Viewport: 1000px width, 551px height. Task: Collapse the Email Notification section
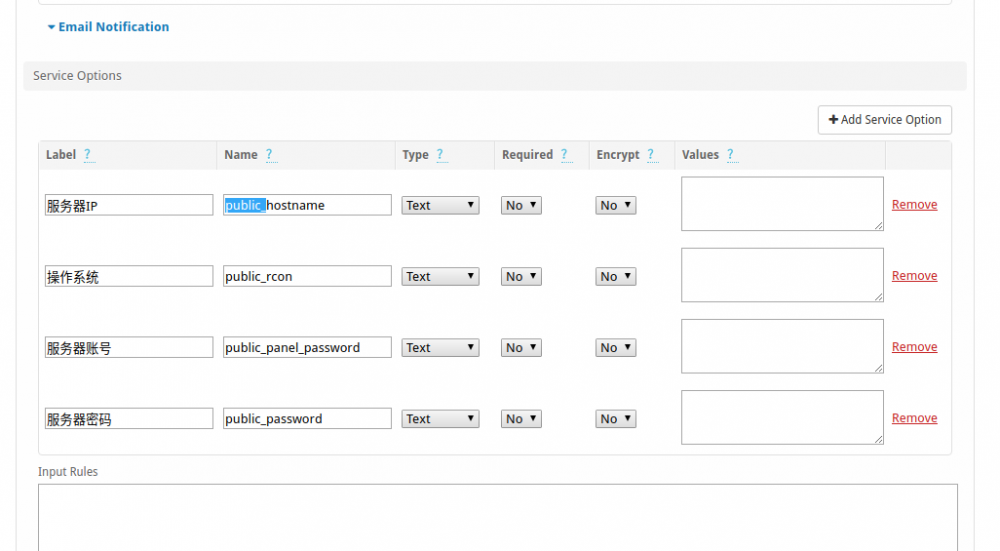(x=108, y=27)
